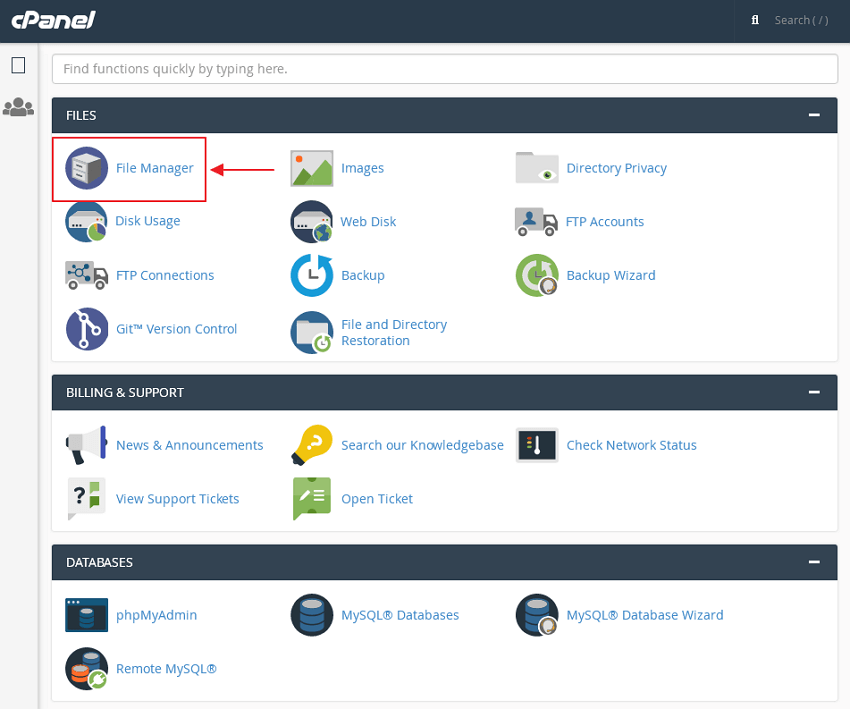Click the Check Network Status icon

click(x=537, y=445)
